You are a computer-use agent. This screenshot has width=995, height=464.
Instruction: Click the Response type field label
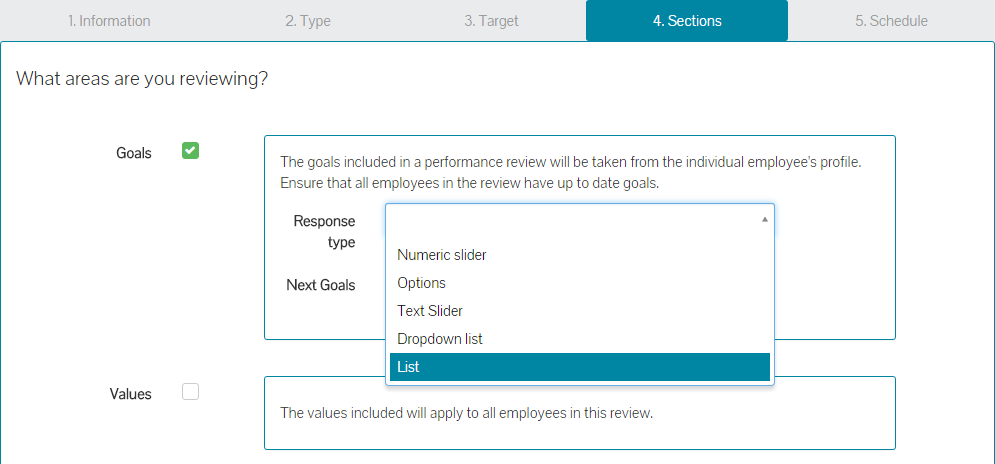[324, 231]
